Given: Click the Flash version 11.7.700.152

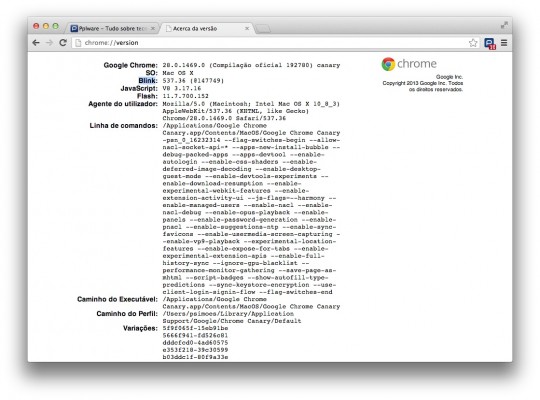Looking at the screenshot, I should click(186, 96).
